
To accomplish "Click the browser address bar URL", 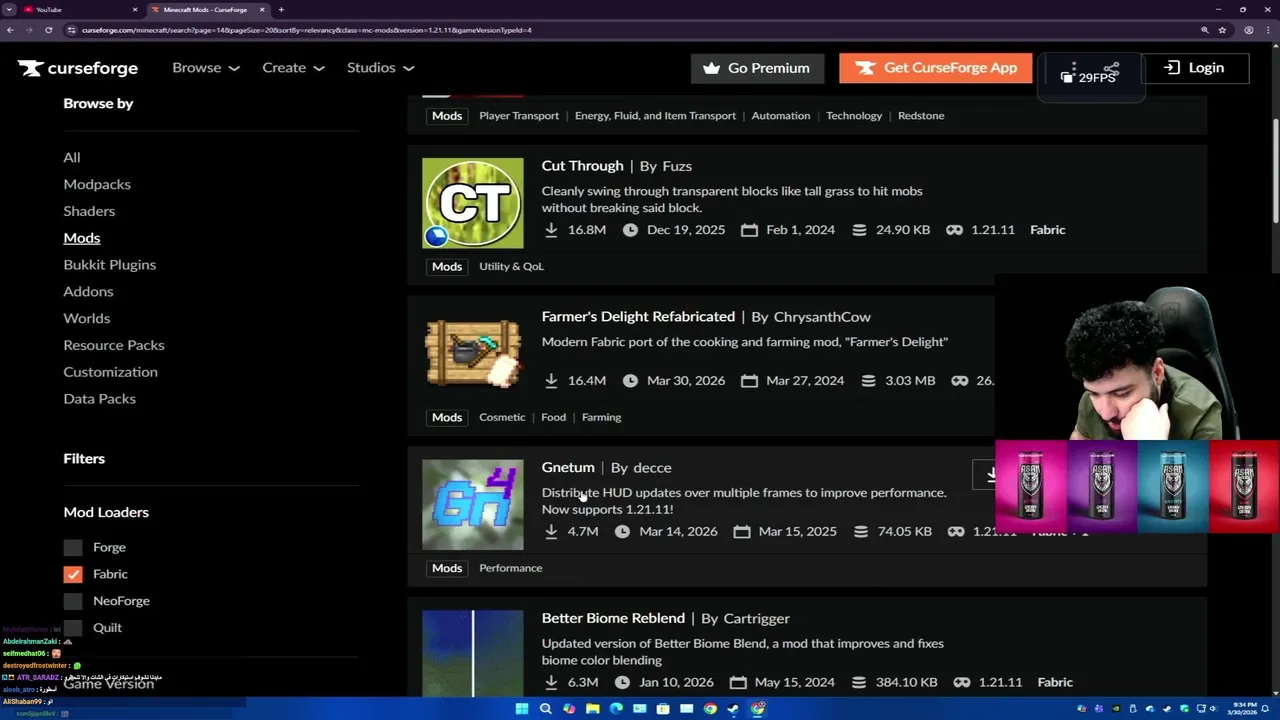I will (x=306, y=30).
